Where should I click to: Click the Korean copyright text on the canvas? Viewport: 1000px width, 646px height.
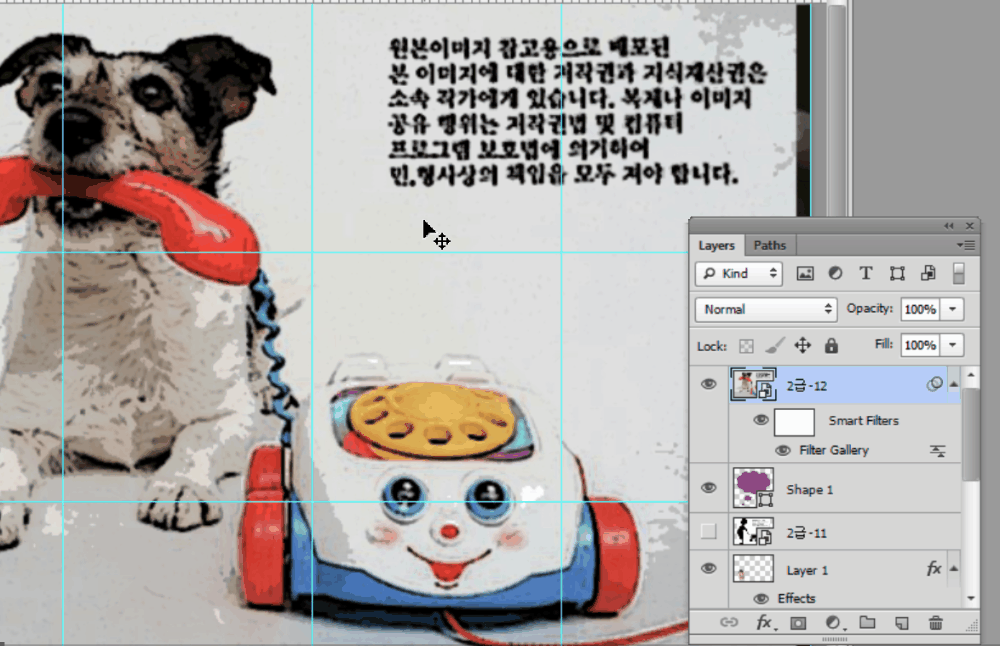pyautogui.click(x=577, y=110)
